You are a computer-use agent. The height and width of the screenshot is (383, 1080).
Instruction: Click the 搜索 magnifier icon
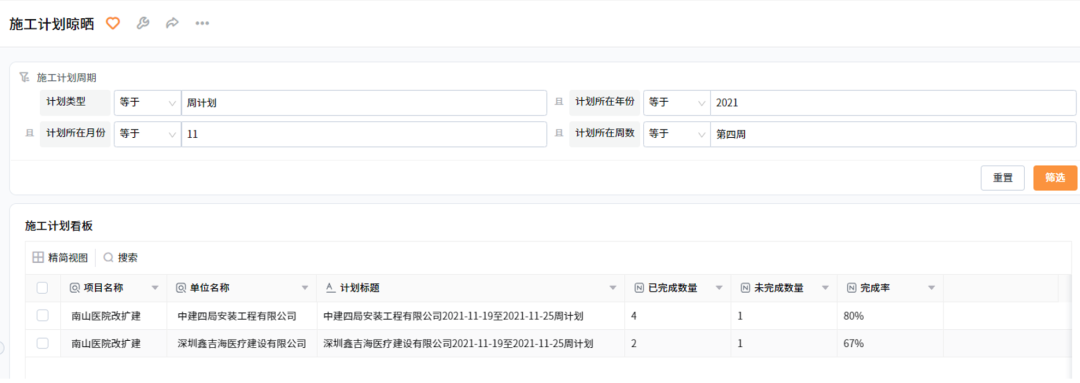(x=108, y=258)
